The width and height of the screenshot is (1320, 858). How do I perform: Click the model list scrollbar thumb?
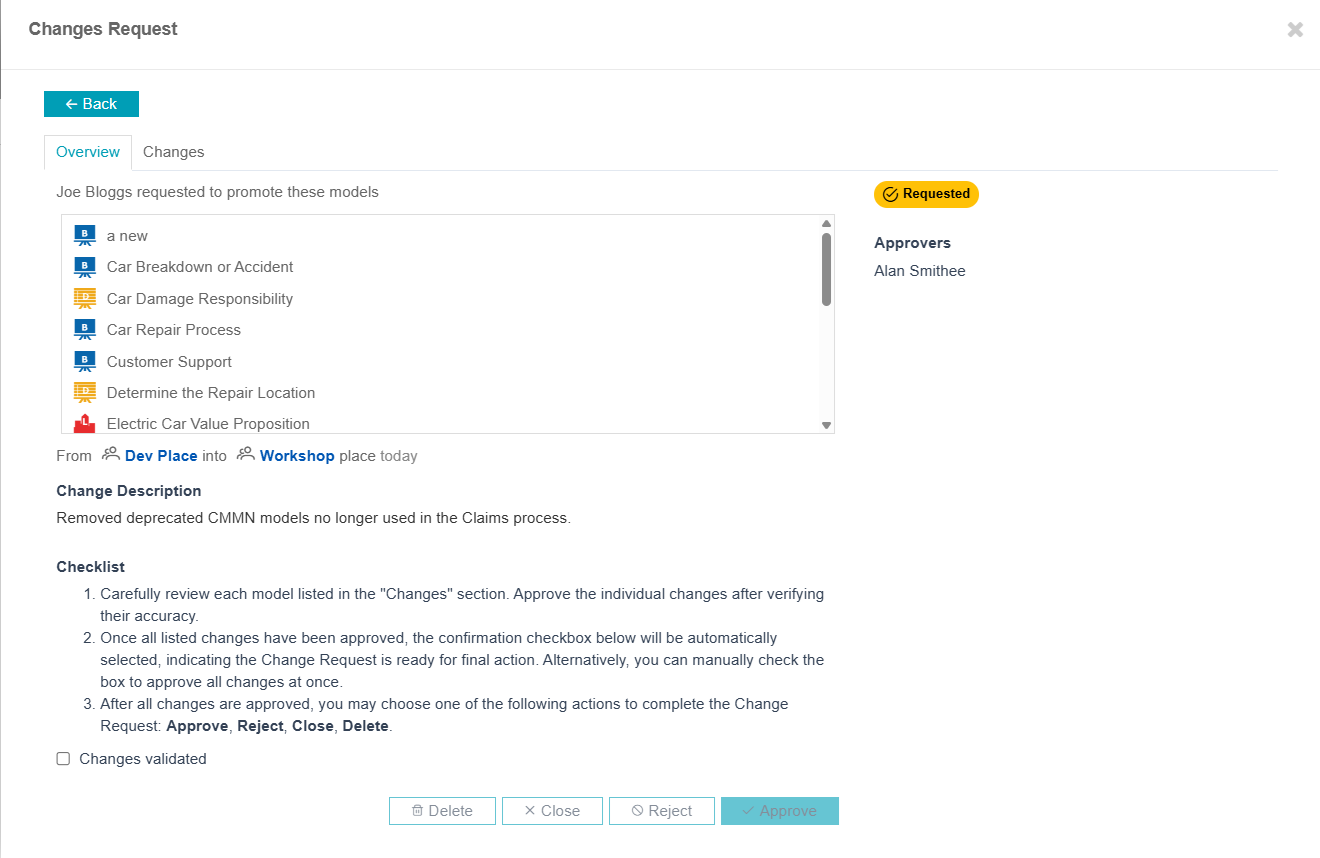click(x=826, y=268)
